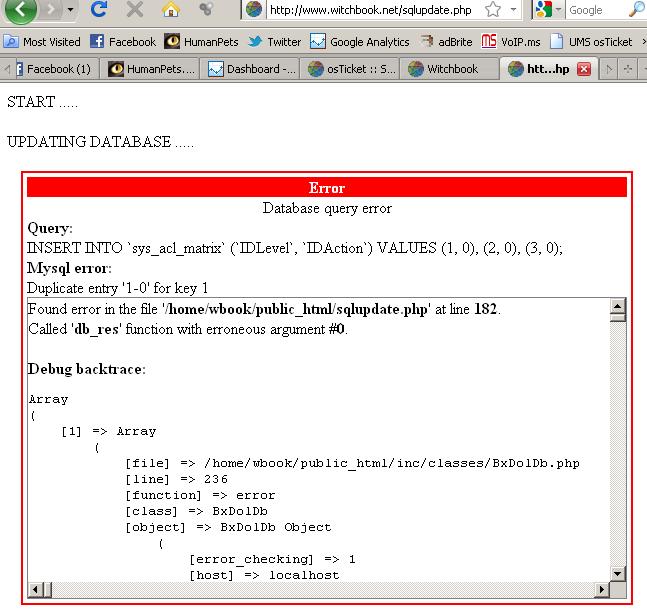Open the UMS osTicket bookmark

[x=591, y=42]
